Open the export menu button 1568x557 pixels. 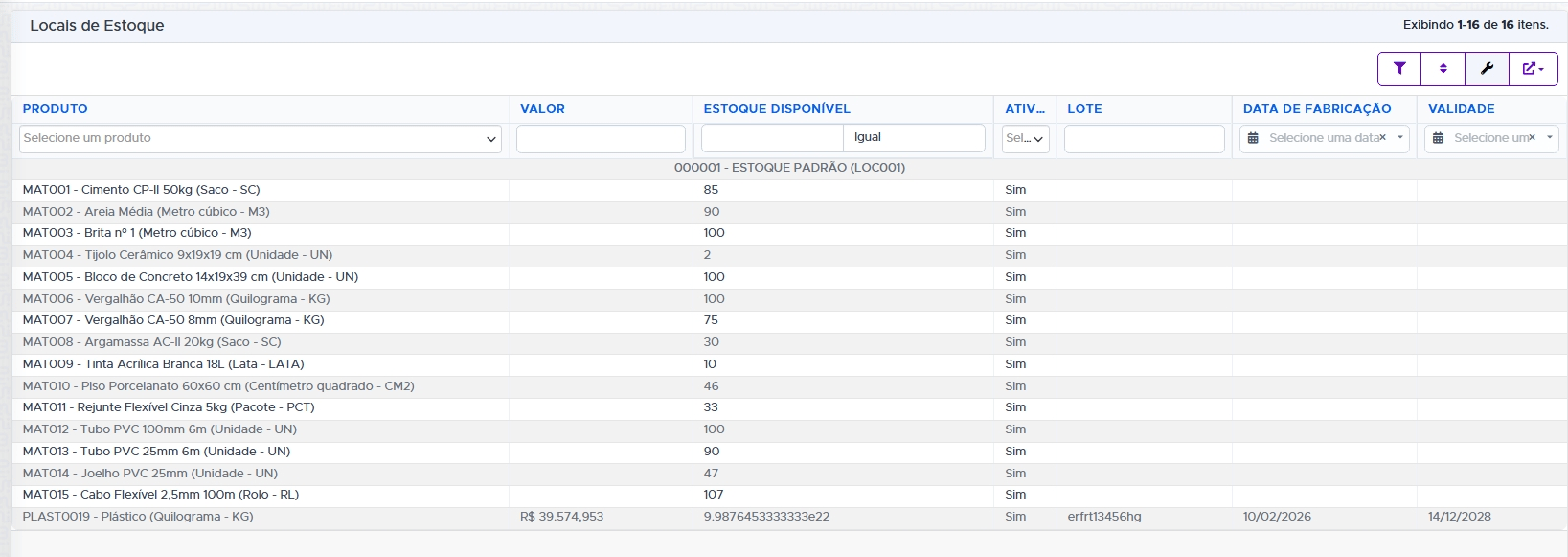(x=1533, y=69)
